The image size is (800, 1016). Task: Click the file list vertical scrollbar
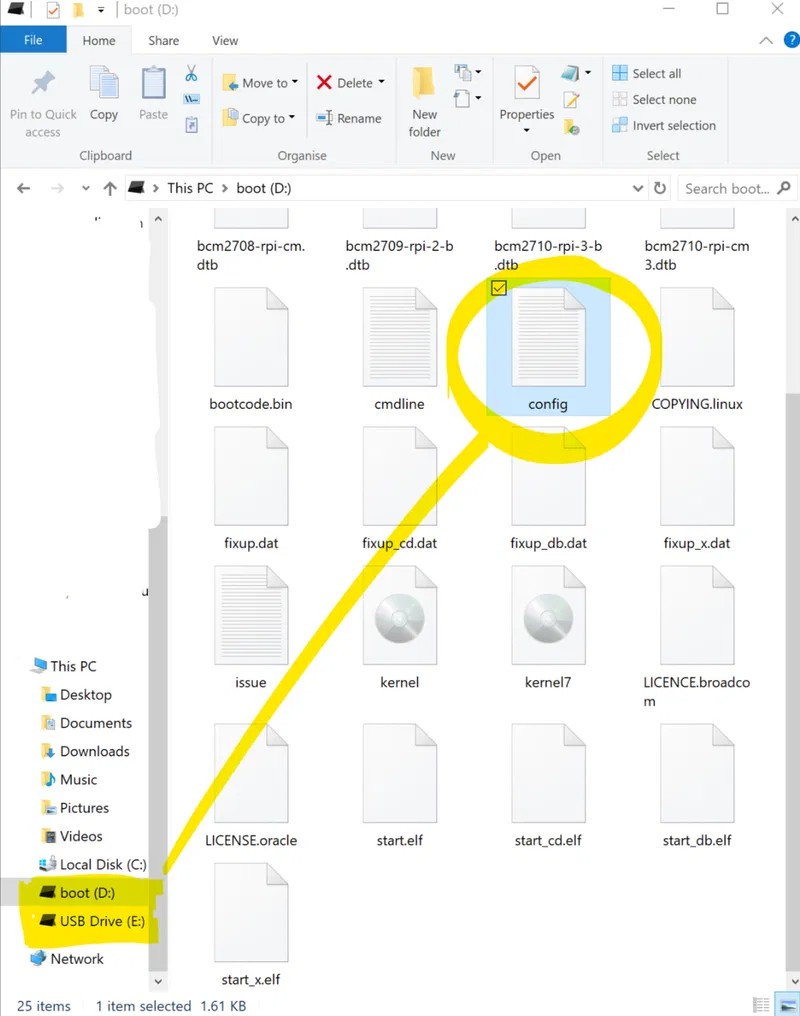tap(790, 600)
